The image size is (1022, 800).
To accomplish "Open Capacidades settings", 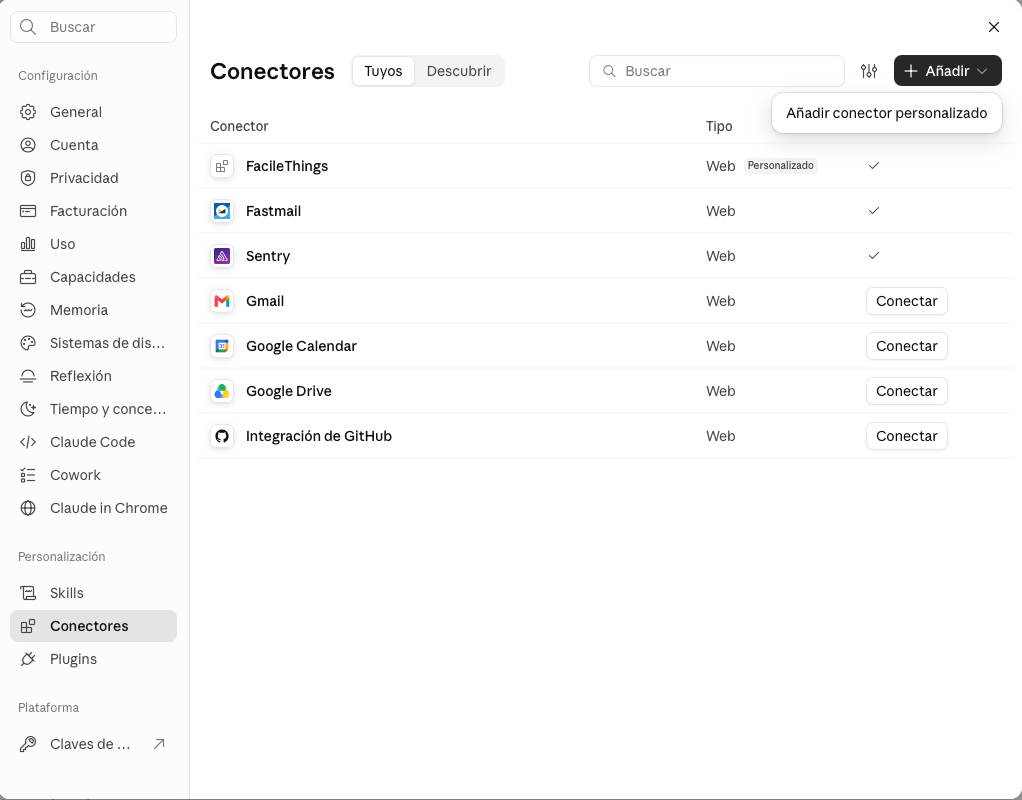I will [x=93, y=277].
